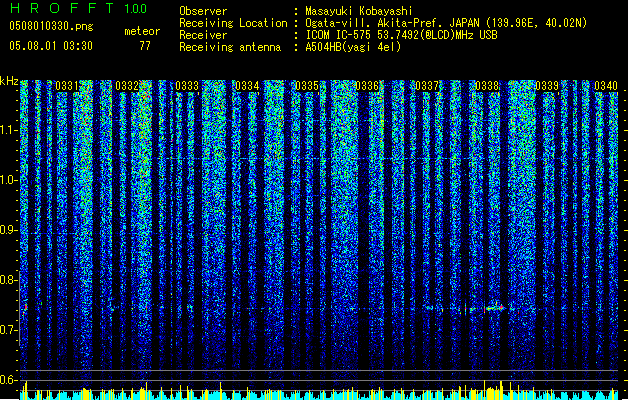Select observer name Masayuki Kobayashi
The image size is (629, 400).
point(359,11)
